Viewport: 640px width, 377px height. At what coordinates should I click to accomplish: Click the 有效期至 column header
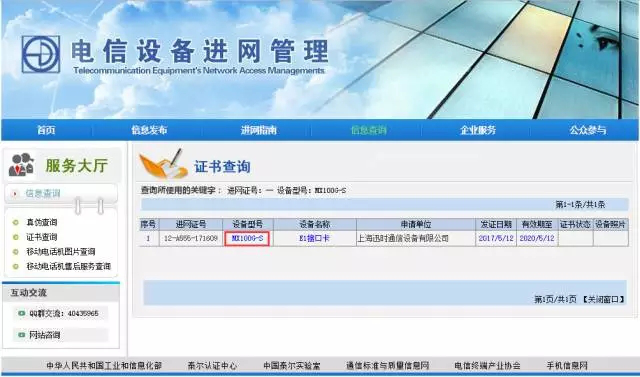coord(537,224)
